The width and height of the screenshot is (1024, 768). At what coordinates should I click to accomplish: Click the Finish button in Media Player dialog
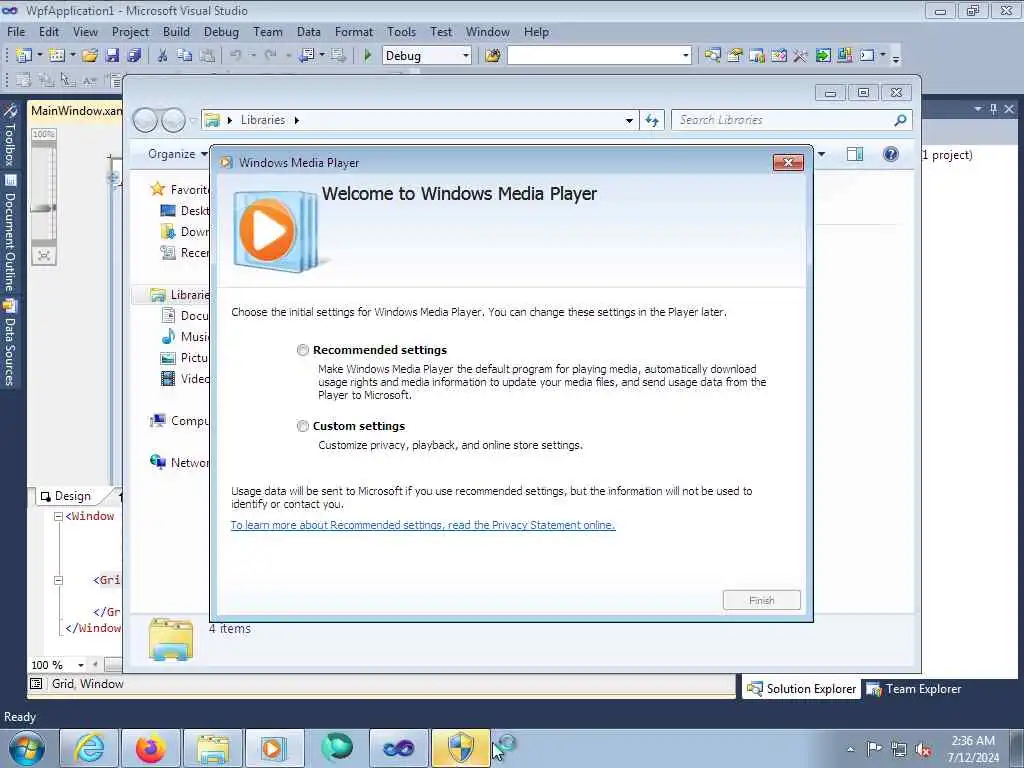pyautogui.click(x=761, y=600)
